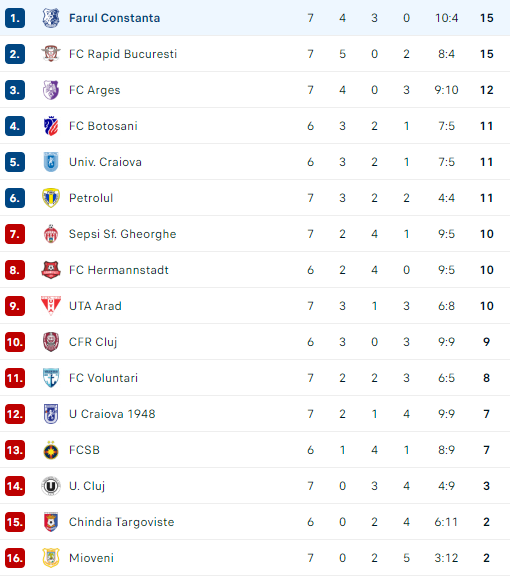Click the FC Botosani crest icon
This screenshot has width=510, height=576.
(51, 126)
